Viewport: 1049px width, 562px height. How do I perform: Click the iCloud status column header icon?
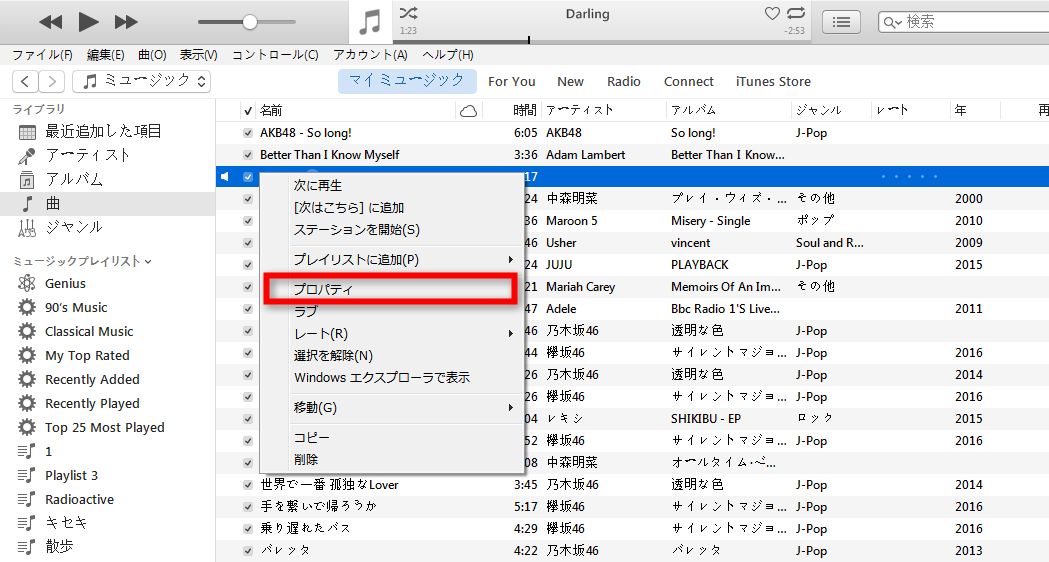coord(468,110)
